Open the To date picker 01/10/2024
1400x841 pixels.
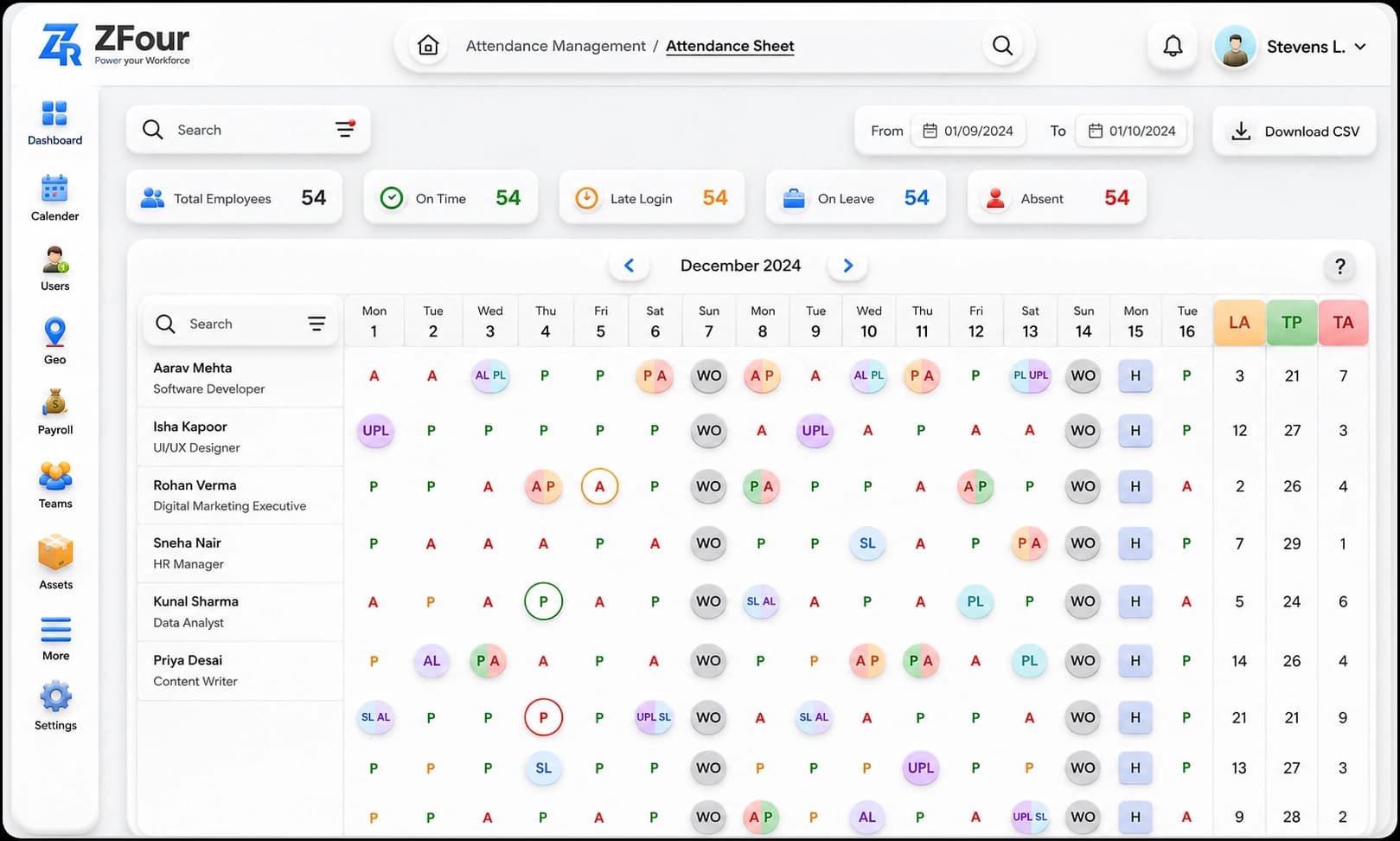[1132, 131]
